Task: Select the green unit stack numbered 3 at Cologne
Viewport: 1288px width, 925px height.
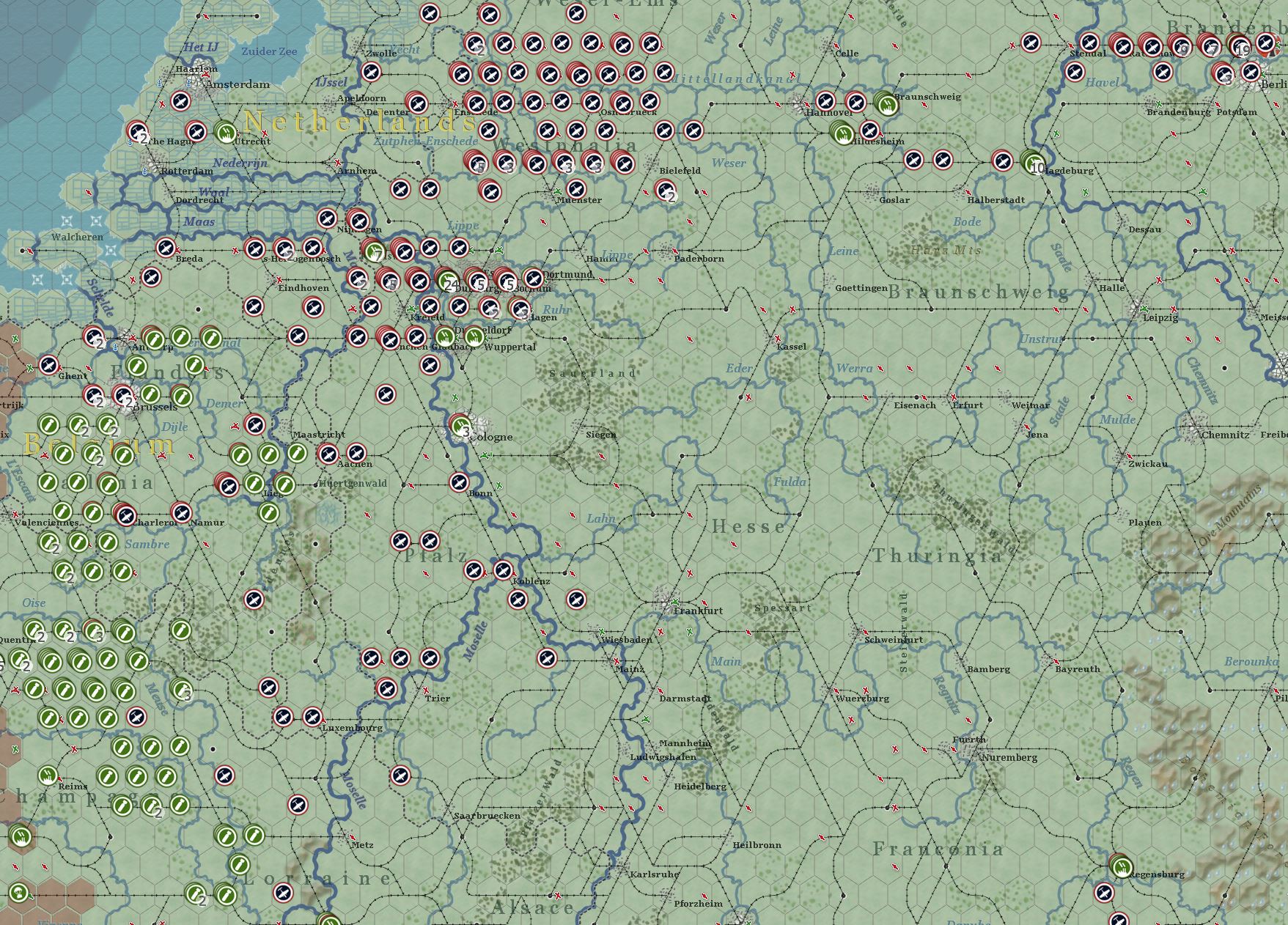Action: pos(460,425)
